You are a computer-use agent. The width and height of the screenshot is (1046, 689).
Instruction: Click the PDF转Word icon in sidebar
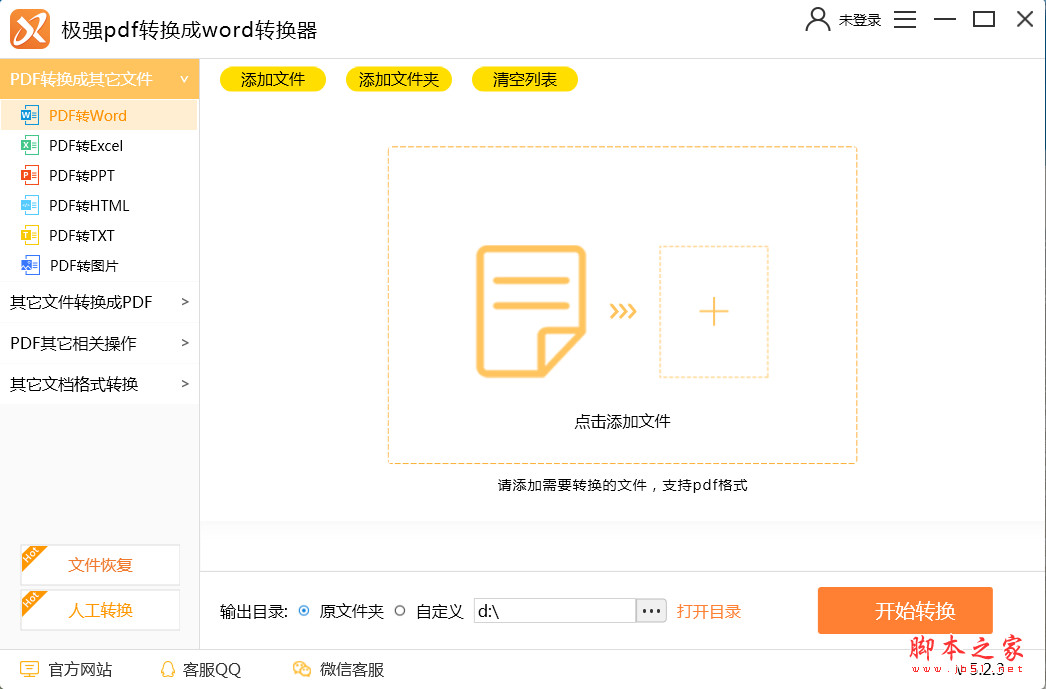29,115
